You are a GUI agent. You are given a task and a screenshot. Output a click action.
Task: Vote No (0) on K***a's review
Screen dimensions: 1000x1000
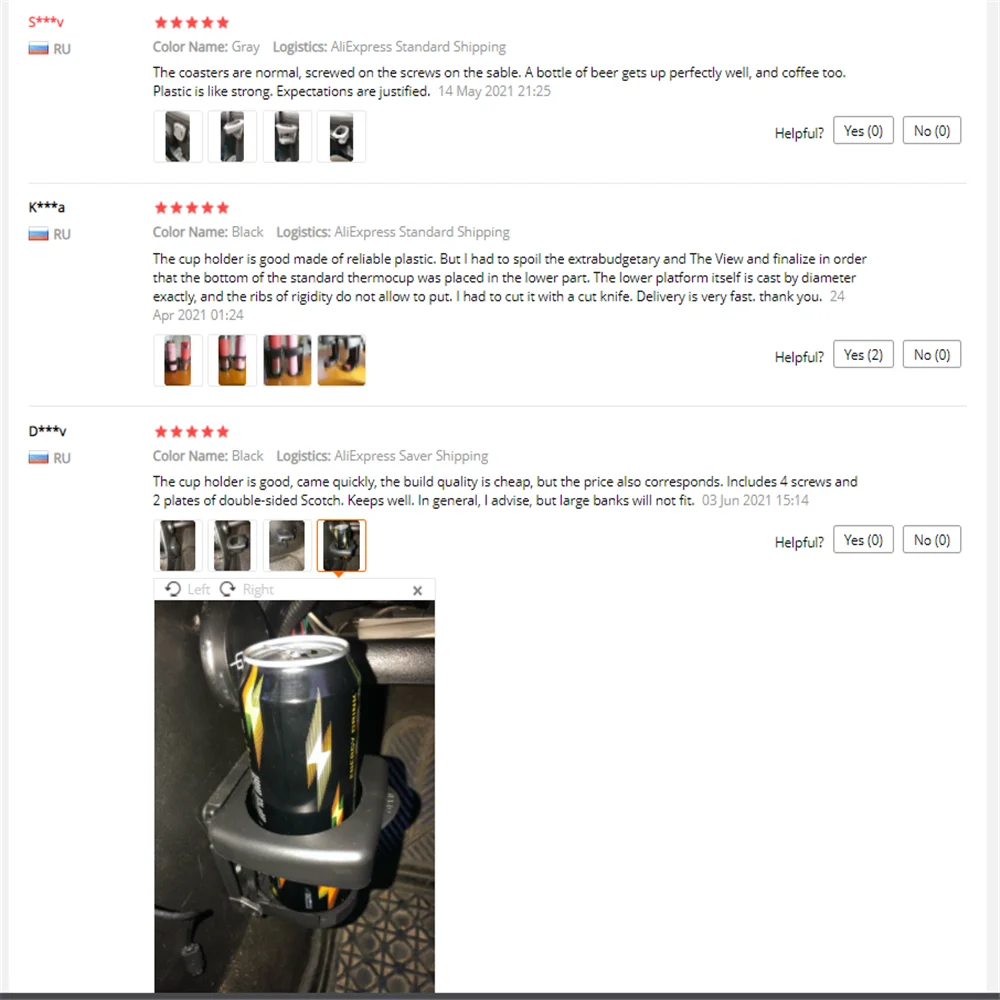click(931, 355)
